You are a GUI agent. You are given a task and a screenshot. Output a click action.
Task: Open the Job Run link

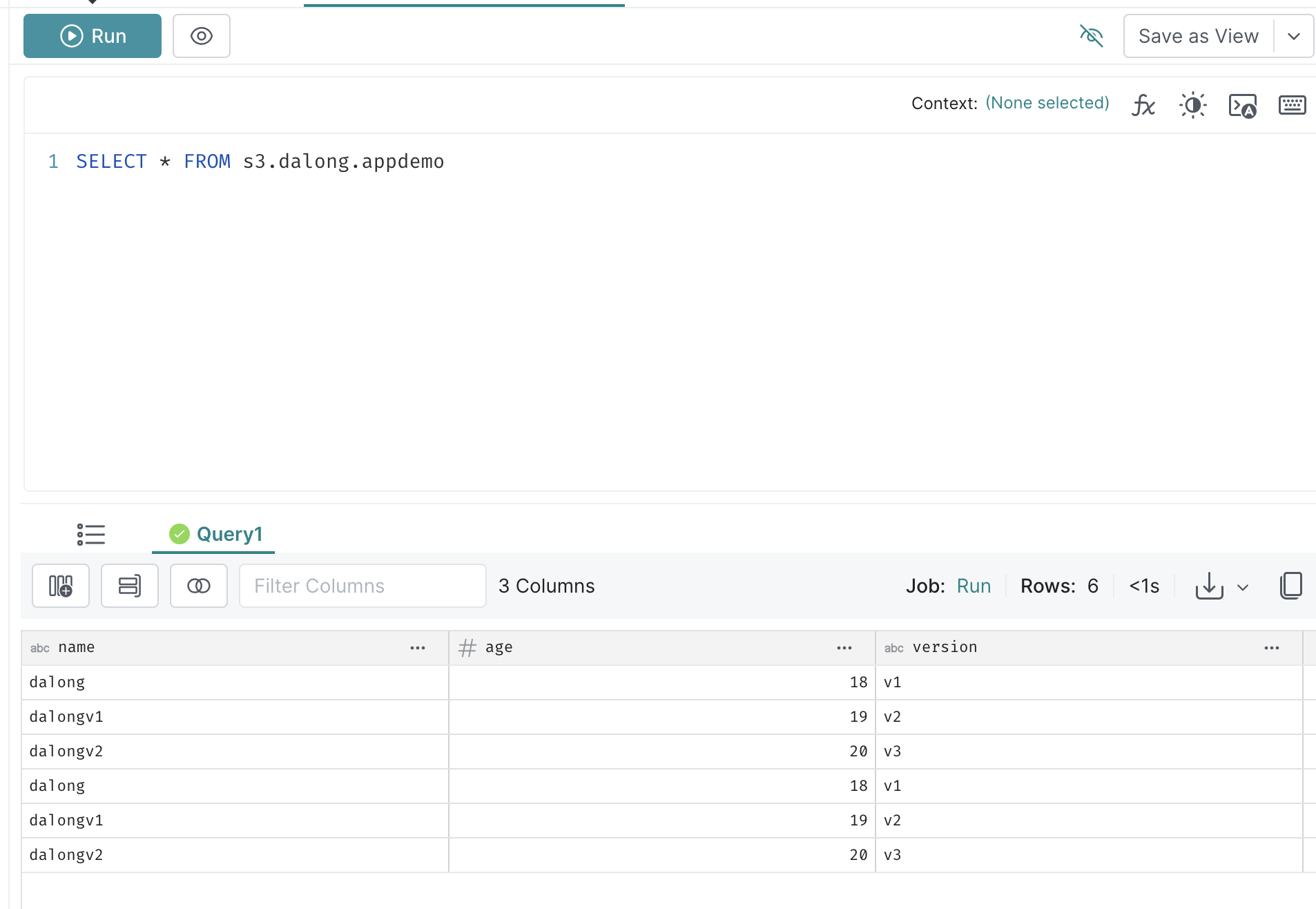974,586
